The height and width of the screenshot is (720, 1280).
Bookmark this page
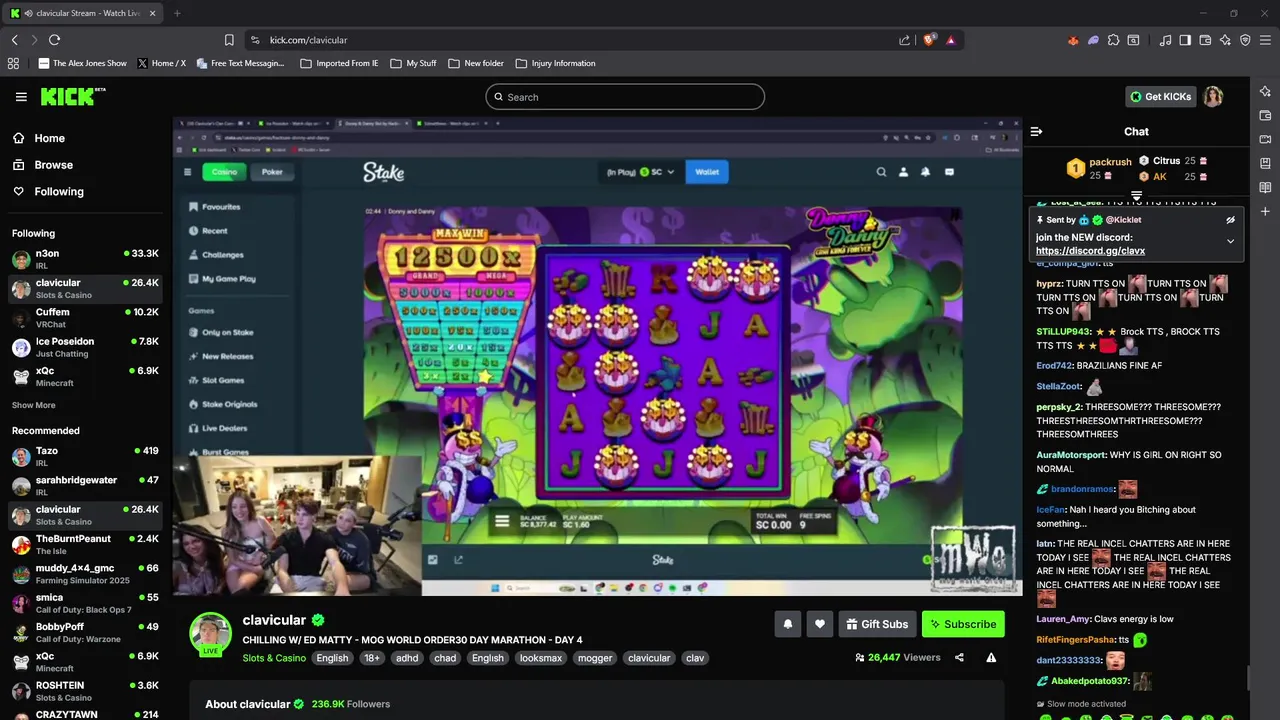tap(229, 40)
